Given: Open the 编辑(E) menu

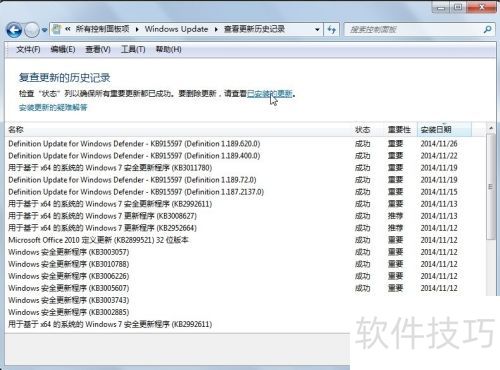Looking at the screenshot, I should (63, 49).
